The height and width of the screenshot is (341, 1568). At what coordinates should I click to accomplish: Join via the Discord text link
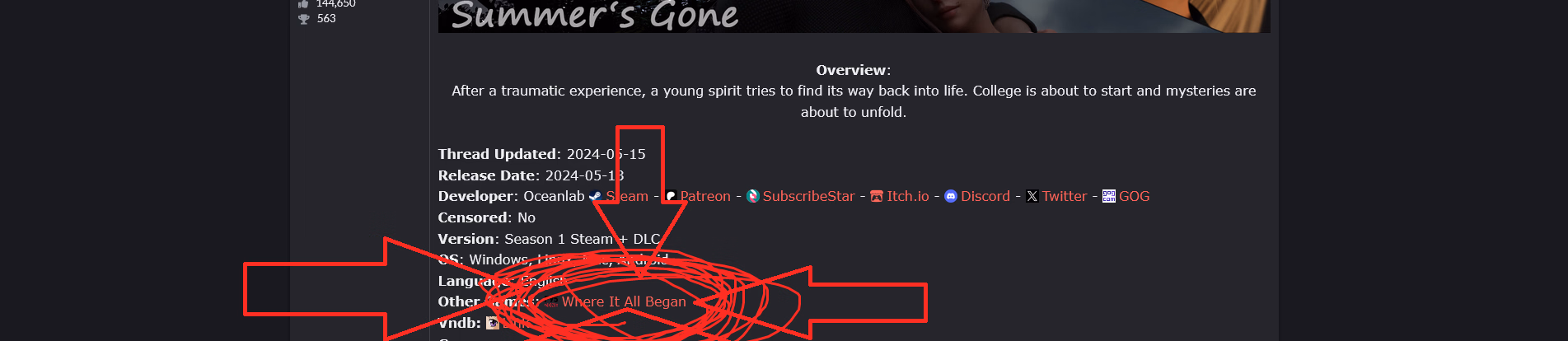point(985,196)
